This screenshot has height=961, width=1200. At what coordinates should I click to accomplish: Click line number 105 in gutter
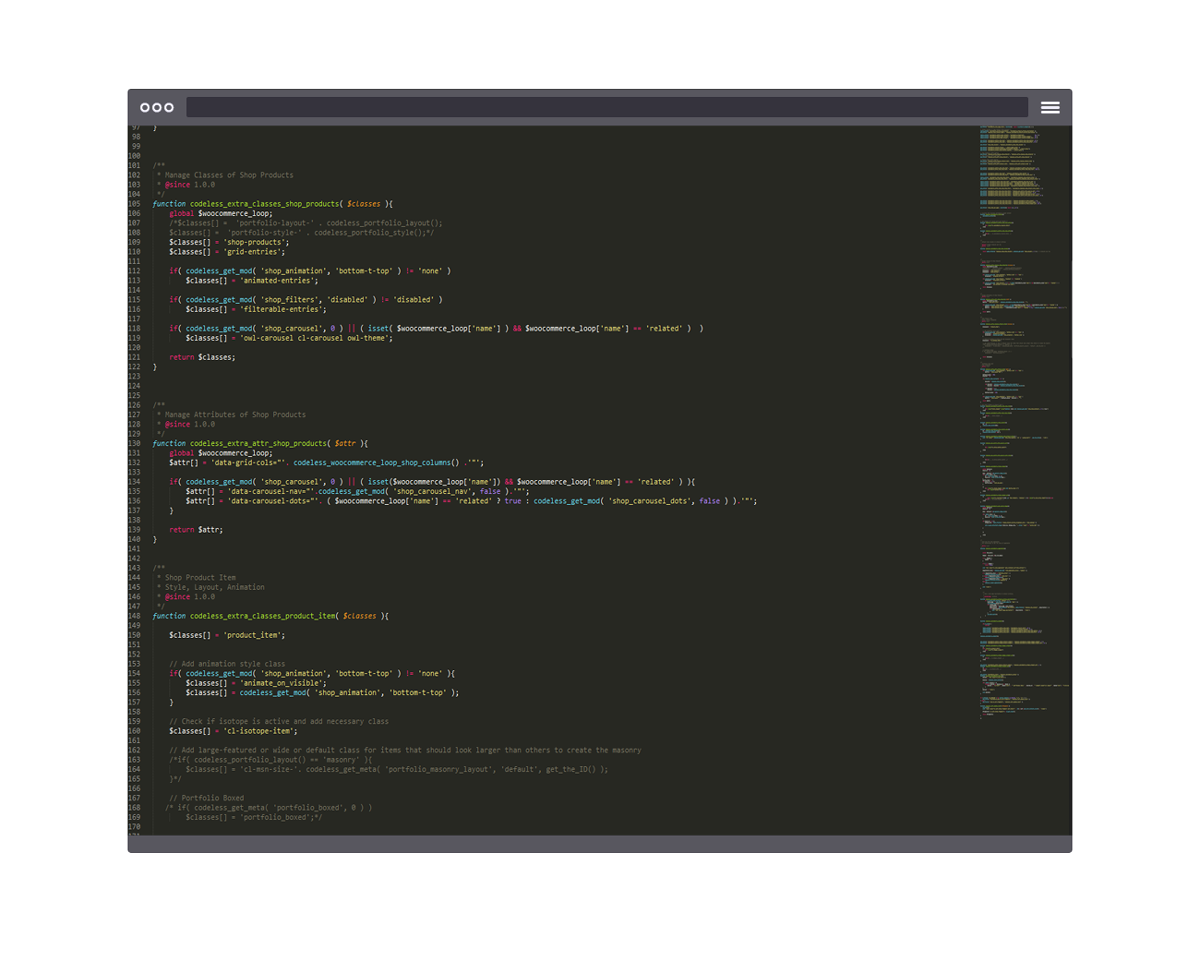135,204
